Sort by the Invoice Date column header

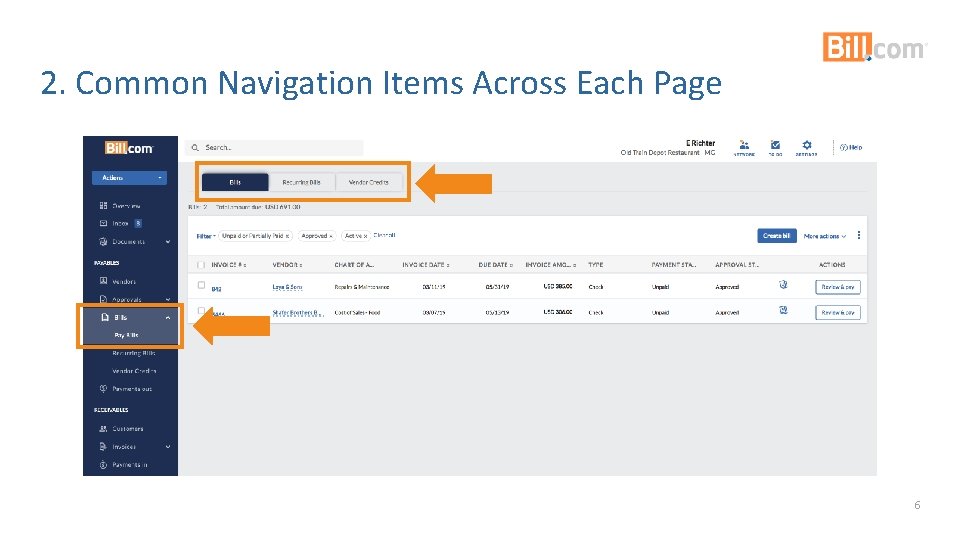point(426,265)
